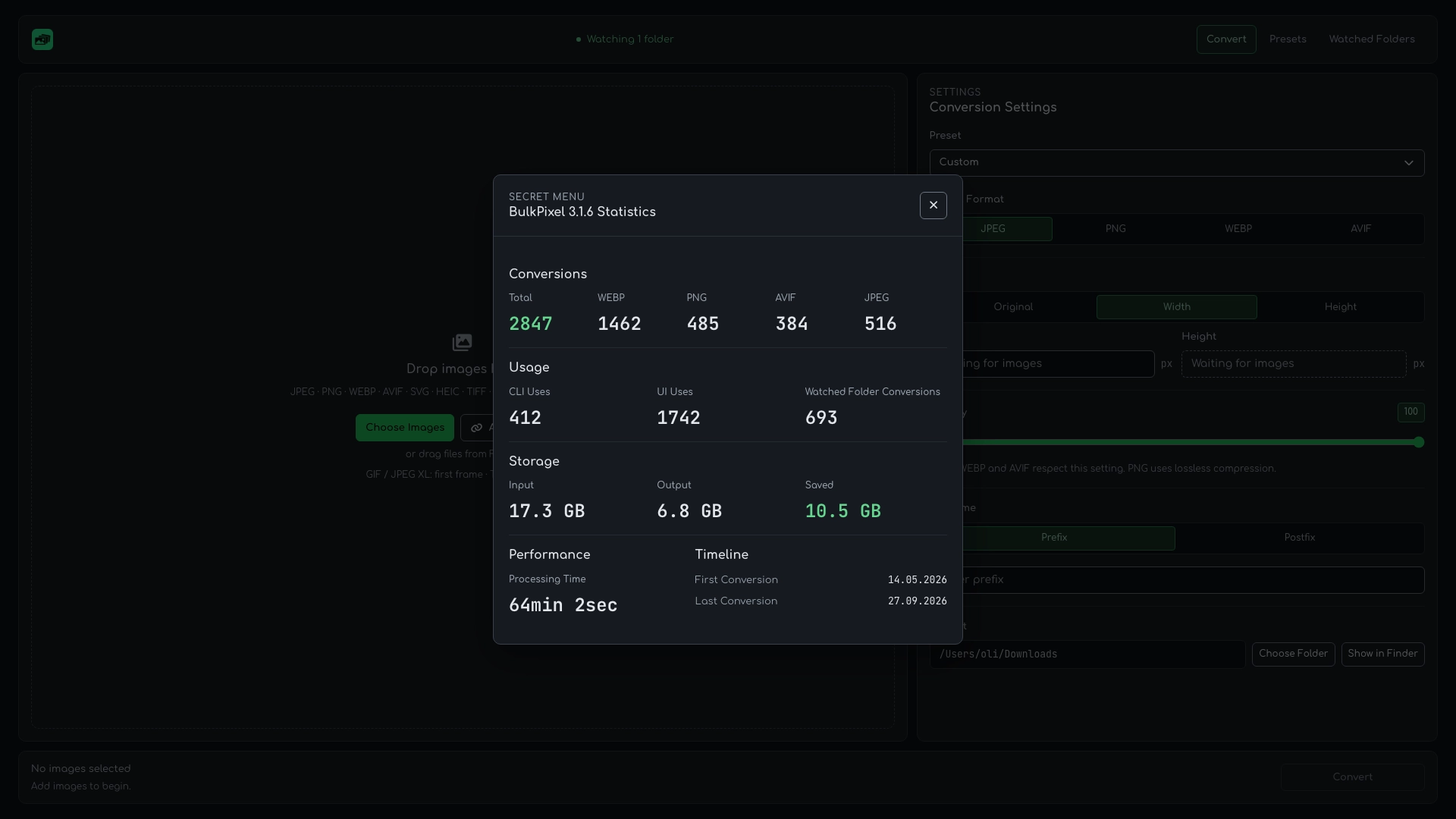
Task: Choose Width resize mode
Action: [1176, 307]
